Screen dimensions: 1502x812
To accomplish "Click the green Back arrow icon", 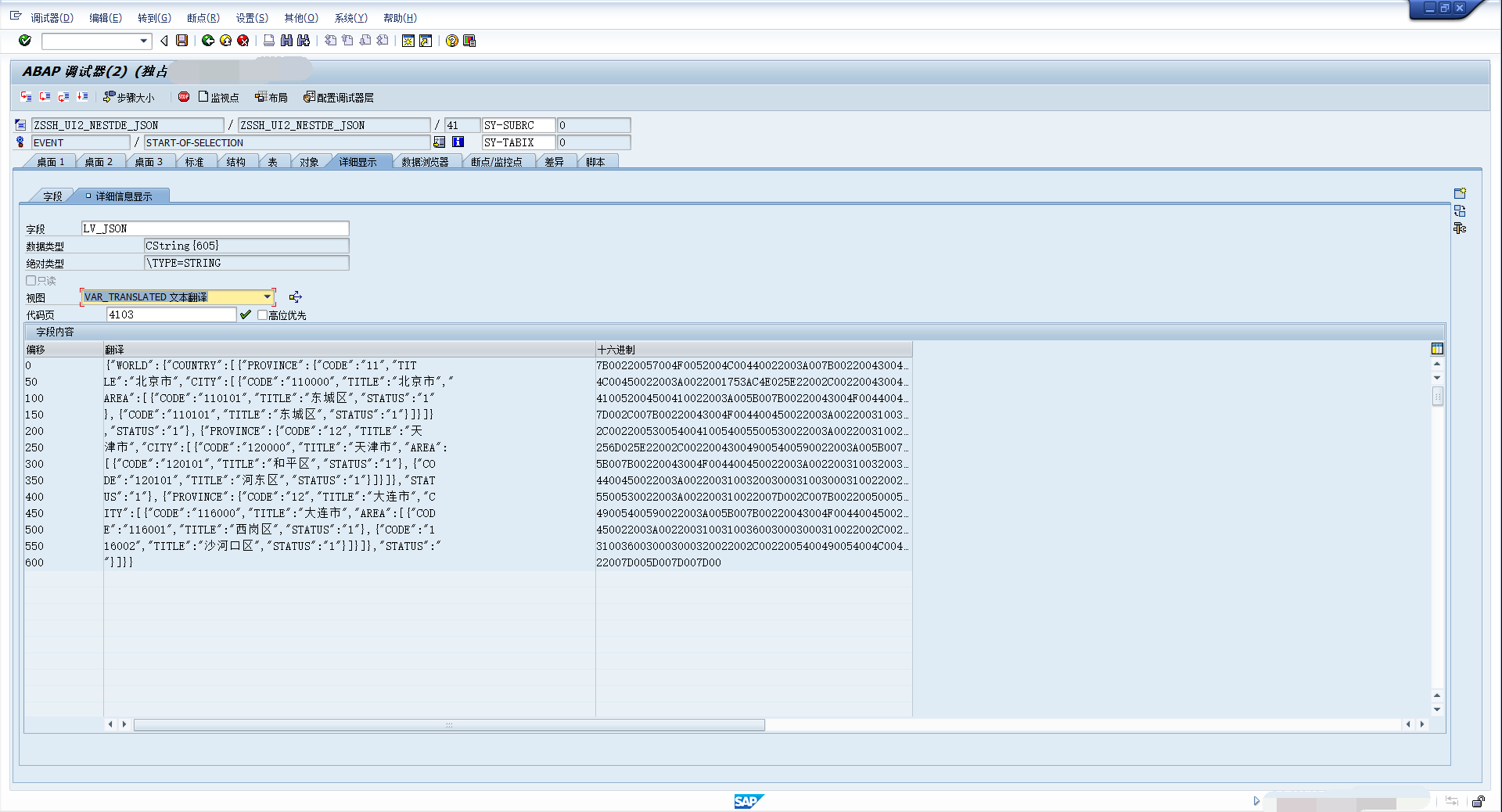I will 208,41.
